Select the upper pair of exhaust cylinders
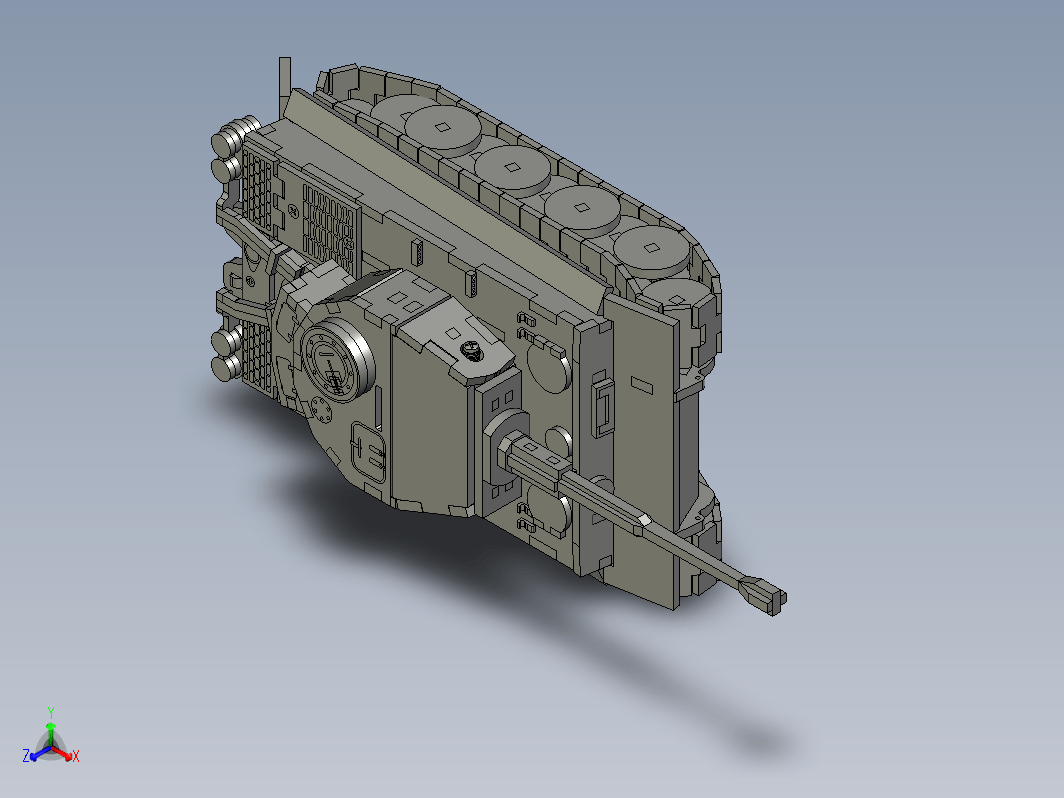The width and height of the screenshot is (1064, 798). [x=233, y=149]
